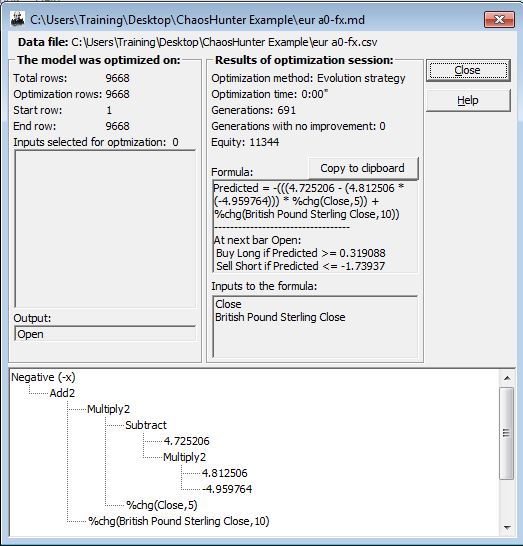Select the nested Multiply2 node under Subtract

(x=184, y=457)
